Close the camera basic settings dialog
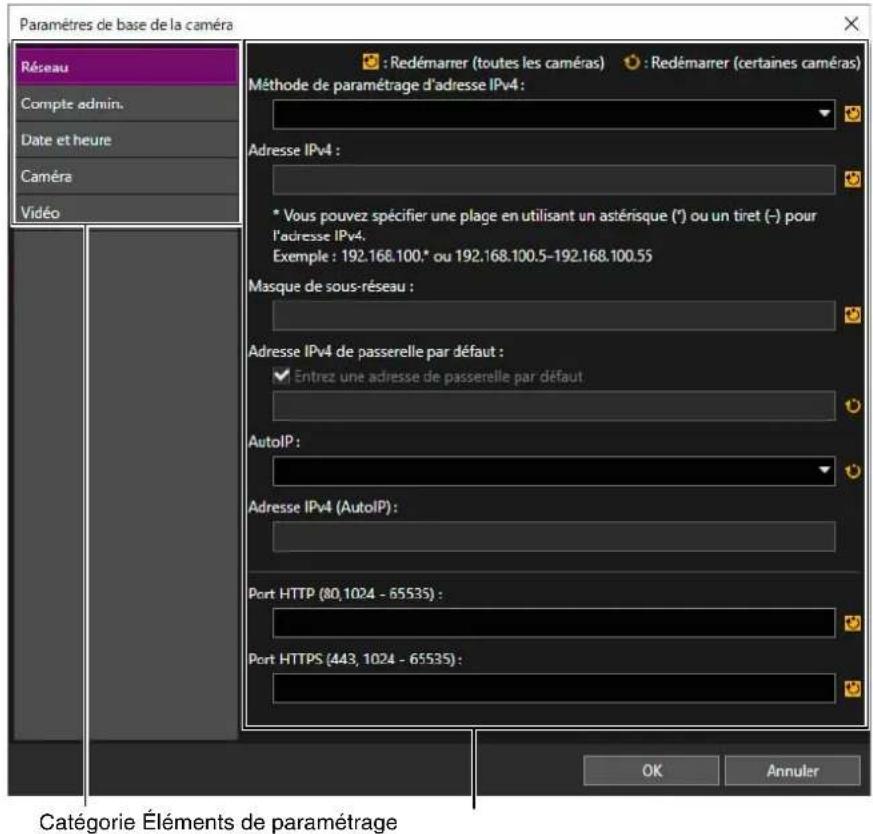This screenshot has width=873, height=834. (851, 24)
